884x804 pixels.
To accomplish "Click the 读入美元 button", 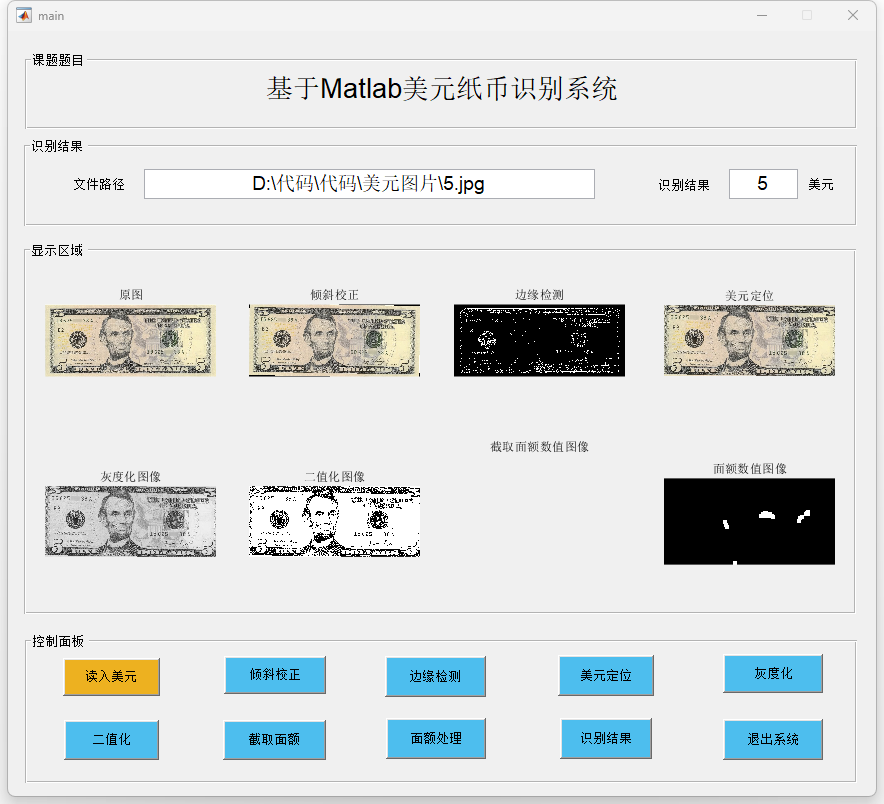I will 112,677.
